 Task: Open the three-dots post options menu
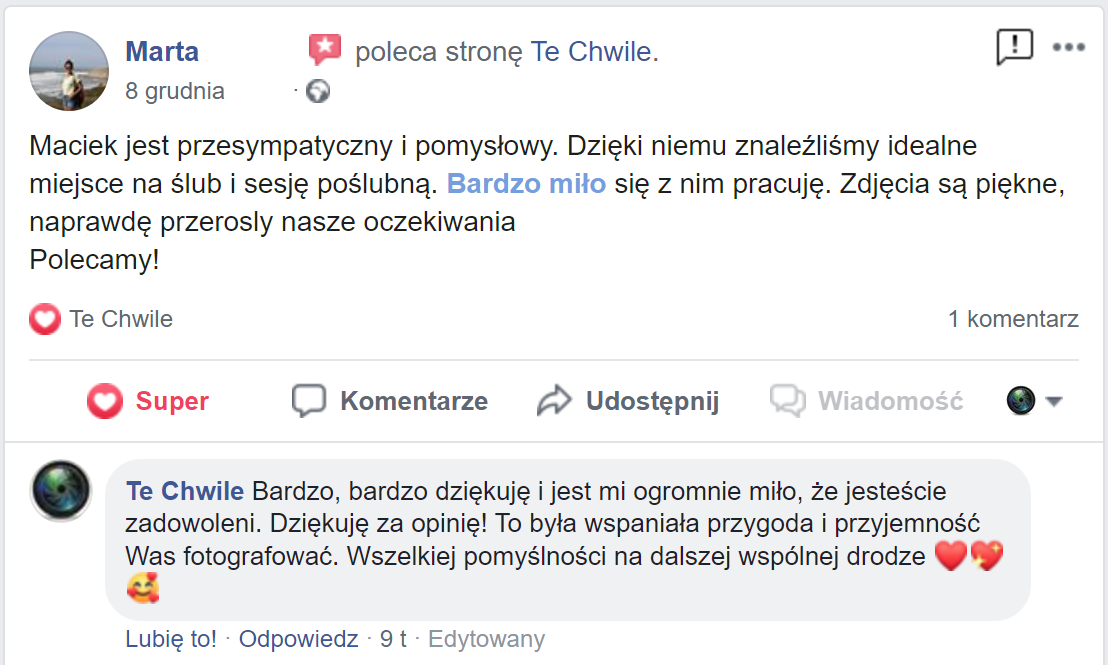(1068, 47)
